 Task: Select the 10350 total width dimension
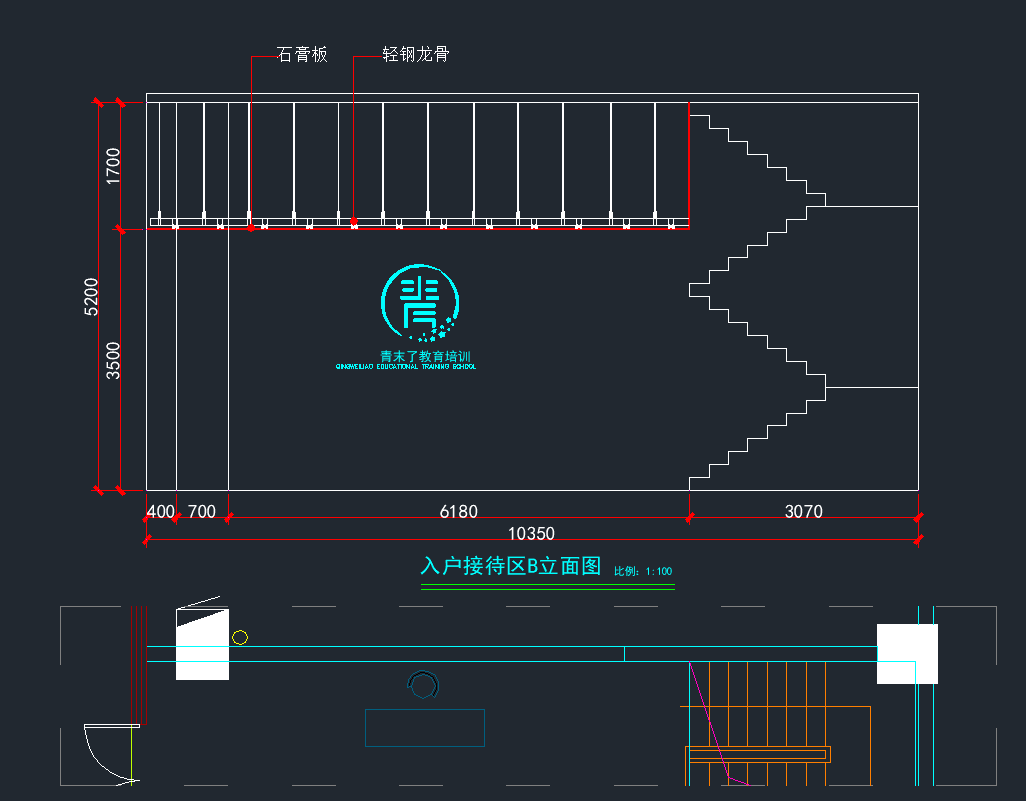pyautogui.click(x=531, y=534)
